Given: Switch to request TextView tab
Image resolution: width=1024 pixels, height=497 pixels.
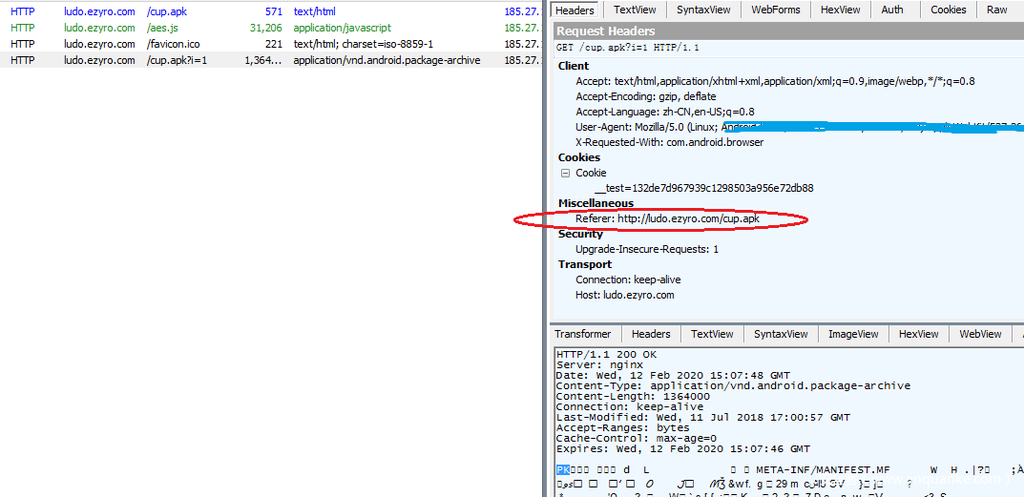Looking at the screenshot, I should tap(634, 10).
